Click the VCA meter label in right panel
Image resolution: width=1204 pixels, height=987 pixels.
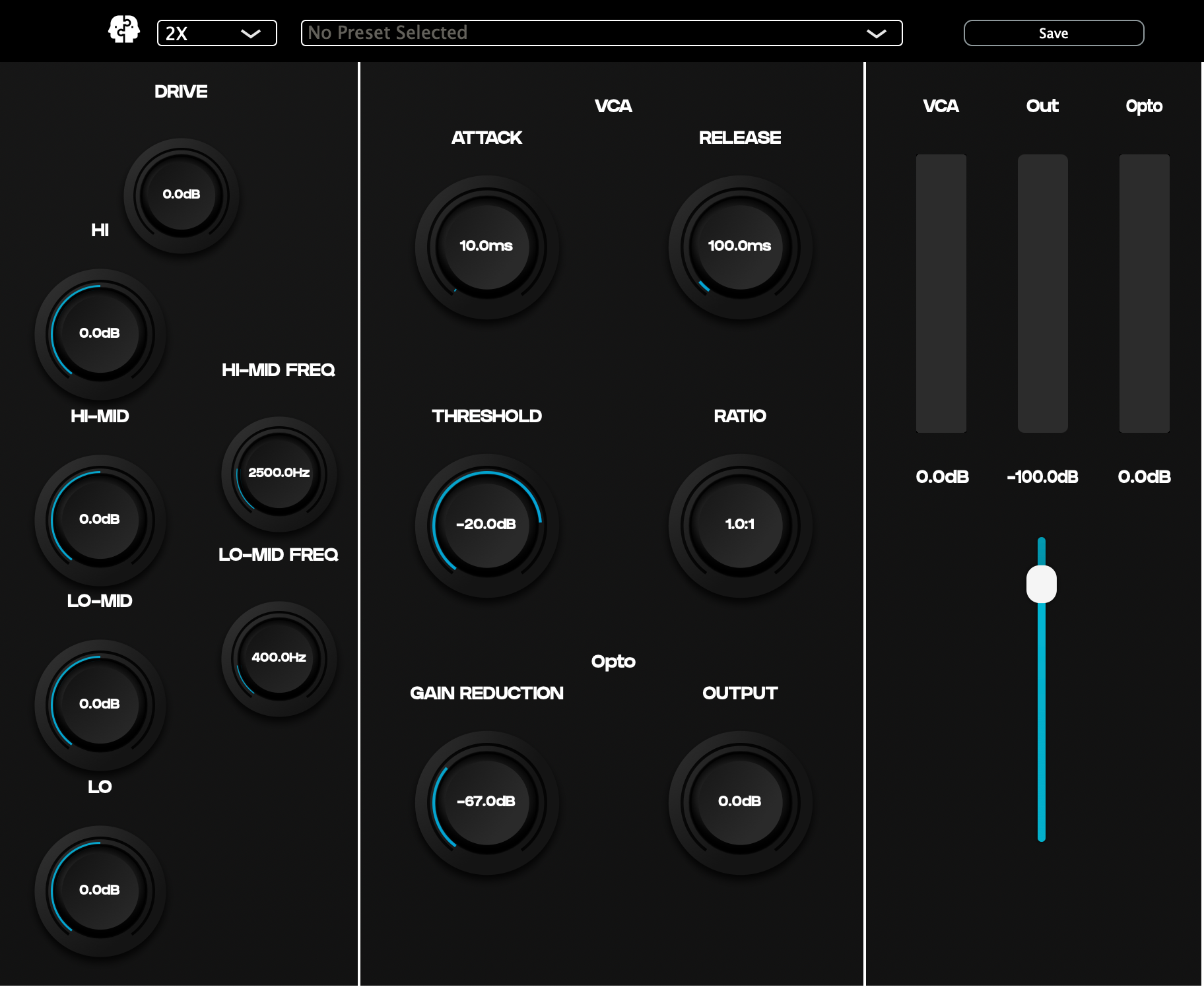[x=941, y=106]
